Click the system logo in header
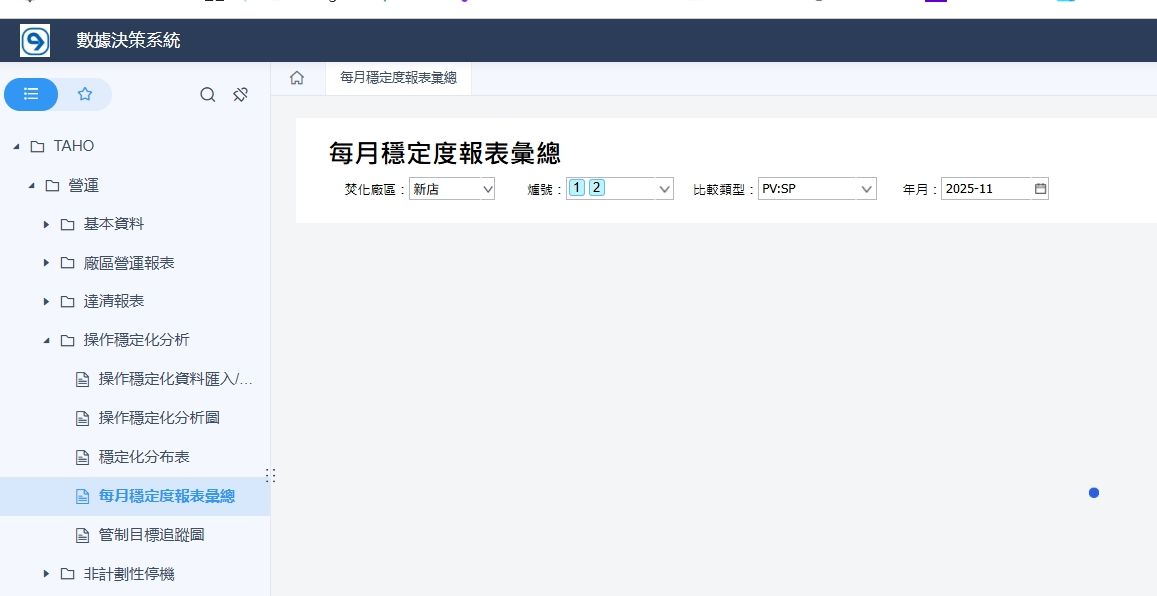 [35, 41]
